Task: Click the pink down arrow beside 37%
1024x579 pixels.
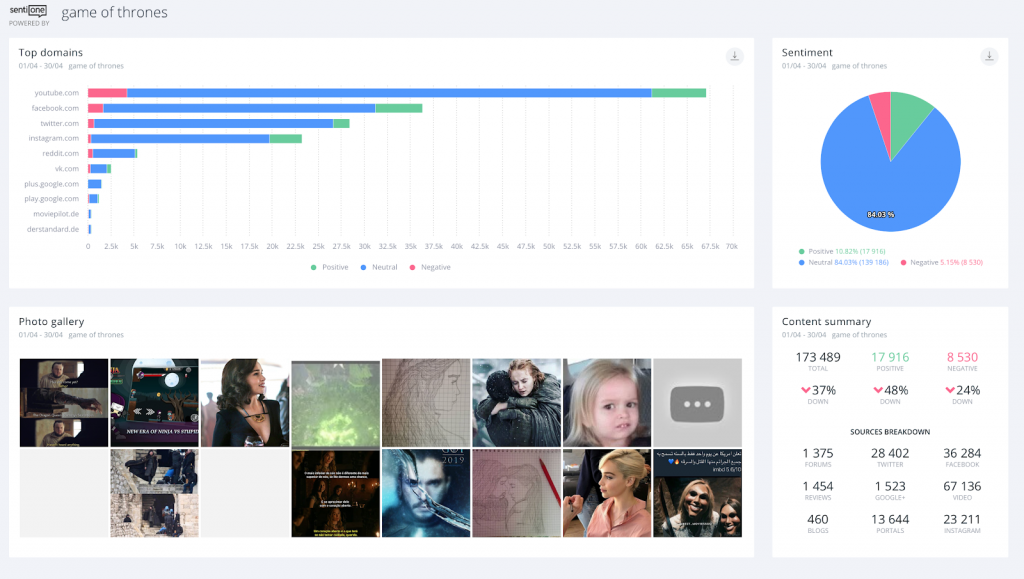Action: (x=803, y=390)
